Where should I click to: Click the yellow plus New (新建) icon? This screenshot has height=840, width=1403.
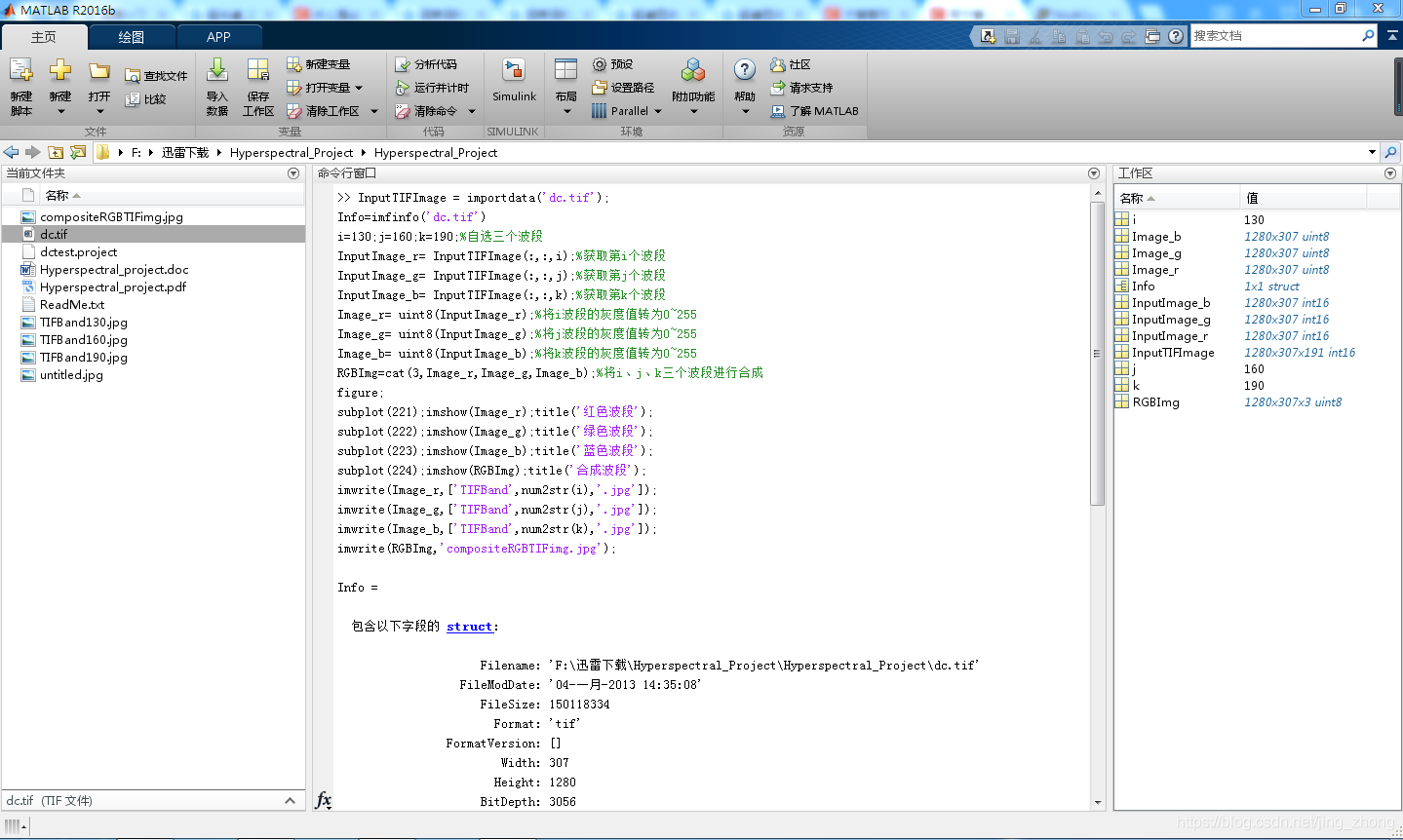[60, 70]
